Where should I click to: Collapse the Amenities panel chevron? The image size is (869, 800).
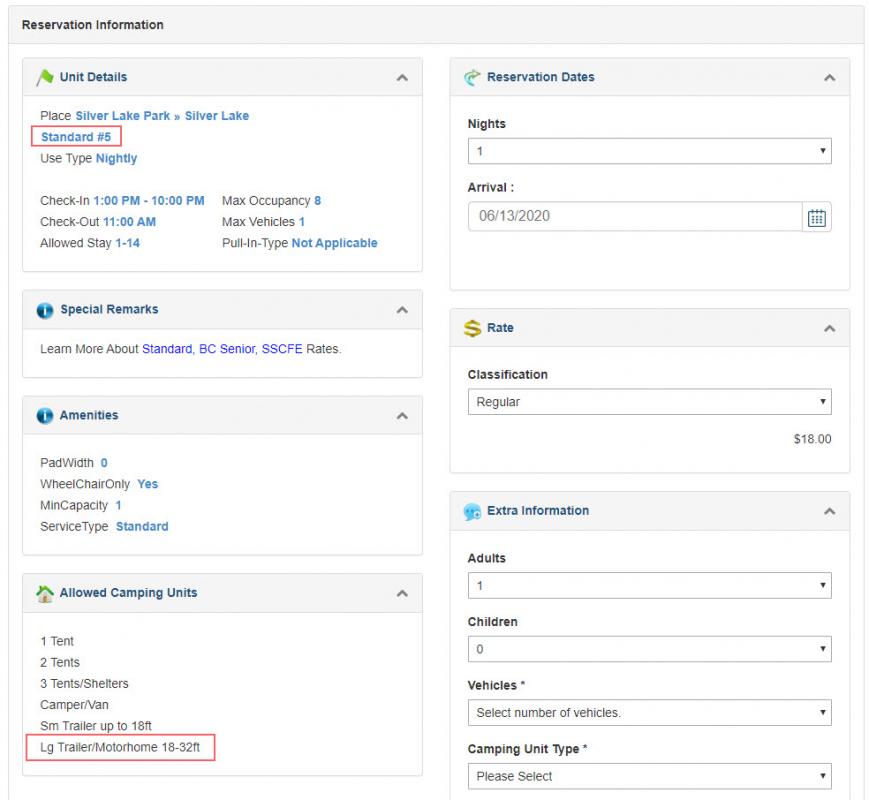point(402,416)
